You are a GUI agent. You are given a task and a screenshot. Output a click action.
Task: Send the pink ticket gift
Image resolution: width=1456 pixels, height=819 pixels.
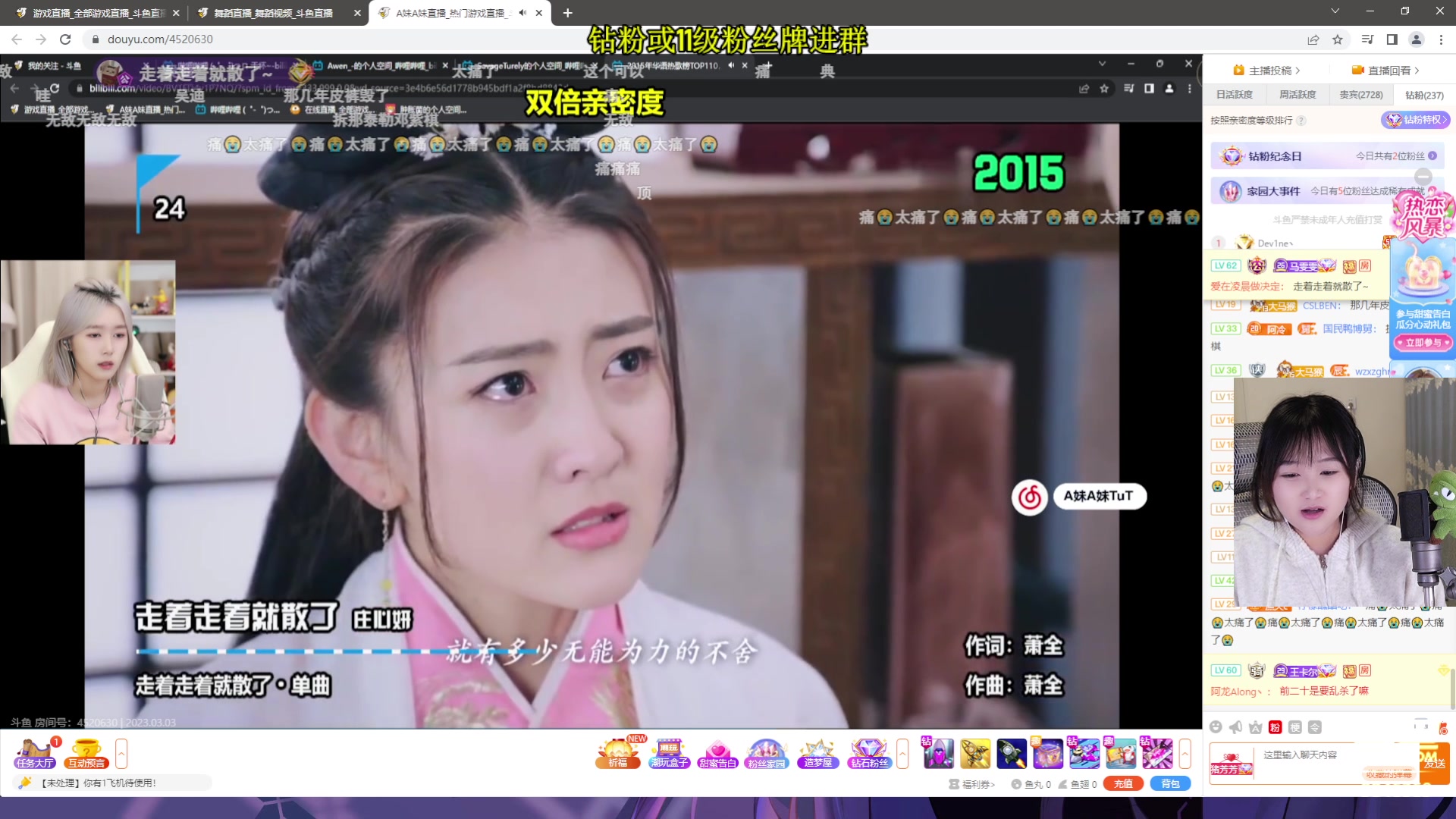tap(1157, 753)
